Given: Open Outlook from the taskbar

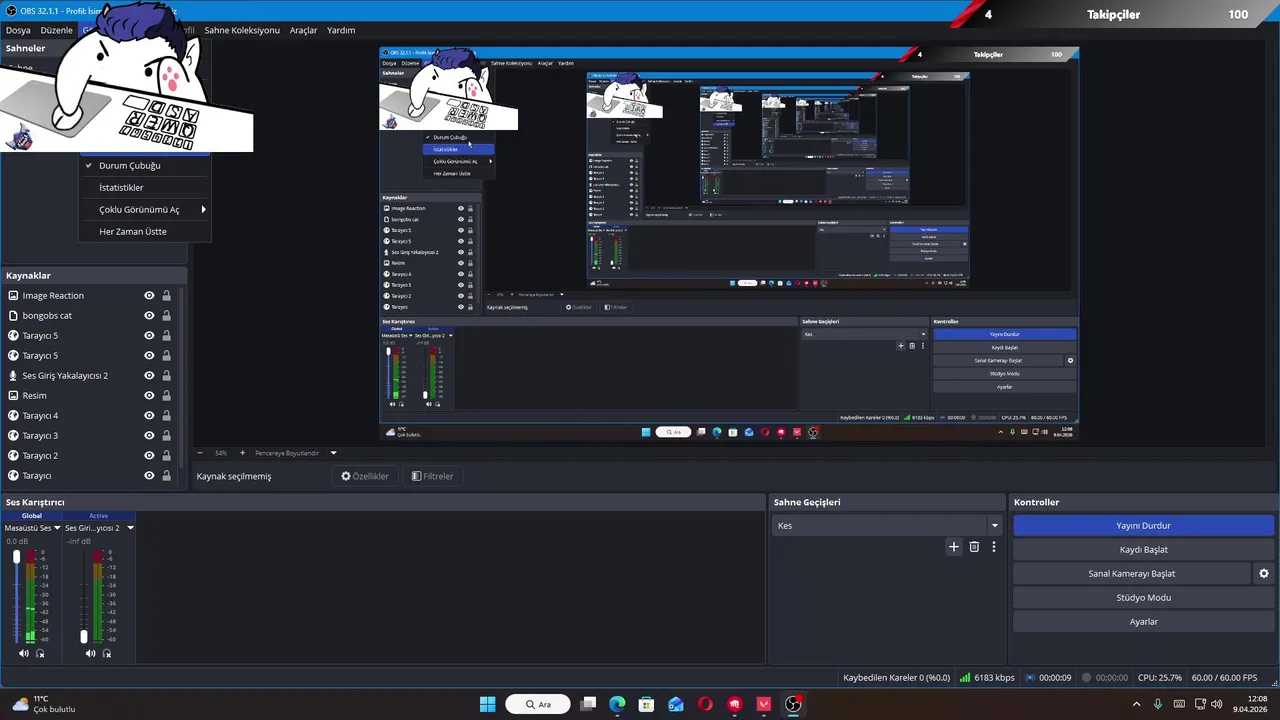Looking at the screenshot, I should pos(676,704).
